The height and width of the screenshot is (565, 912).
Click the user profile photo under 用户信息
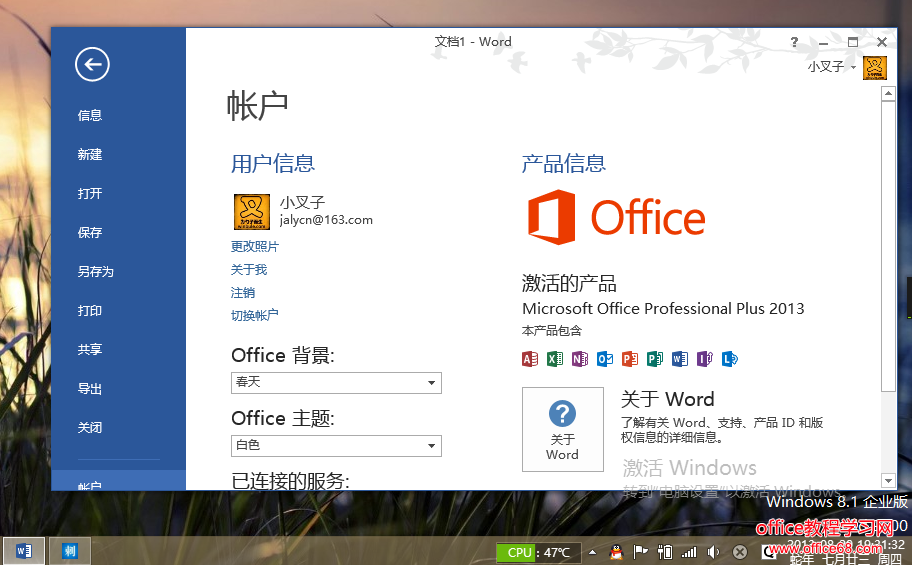point(252,212)
